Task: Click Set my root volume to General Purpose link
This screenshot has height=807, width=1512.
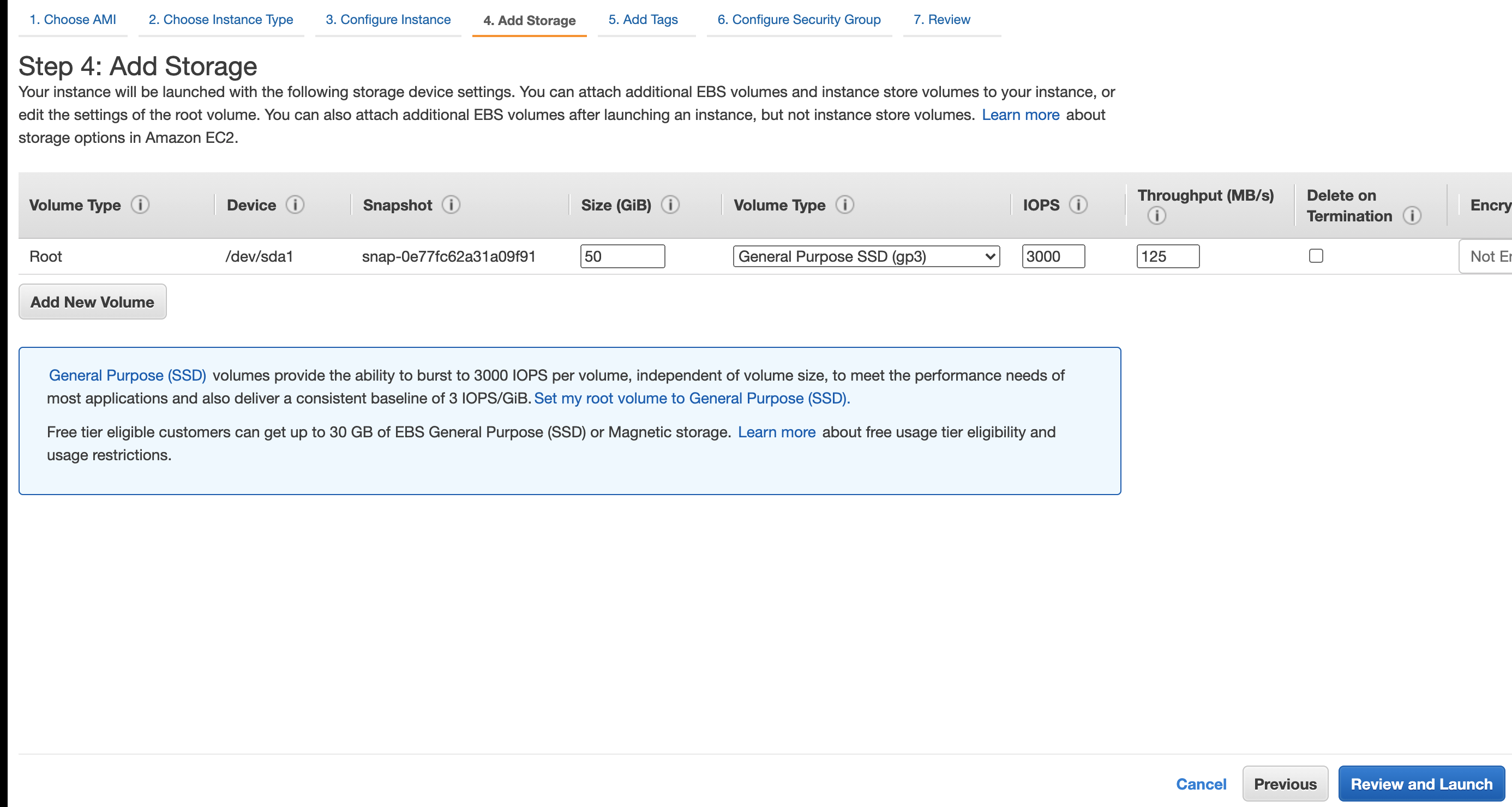Action: tap(692, 398)
